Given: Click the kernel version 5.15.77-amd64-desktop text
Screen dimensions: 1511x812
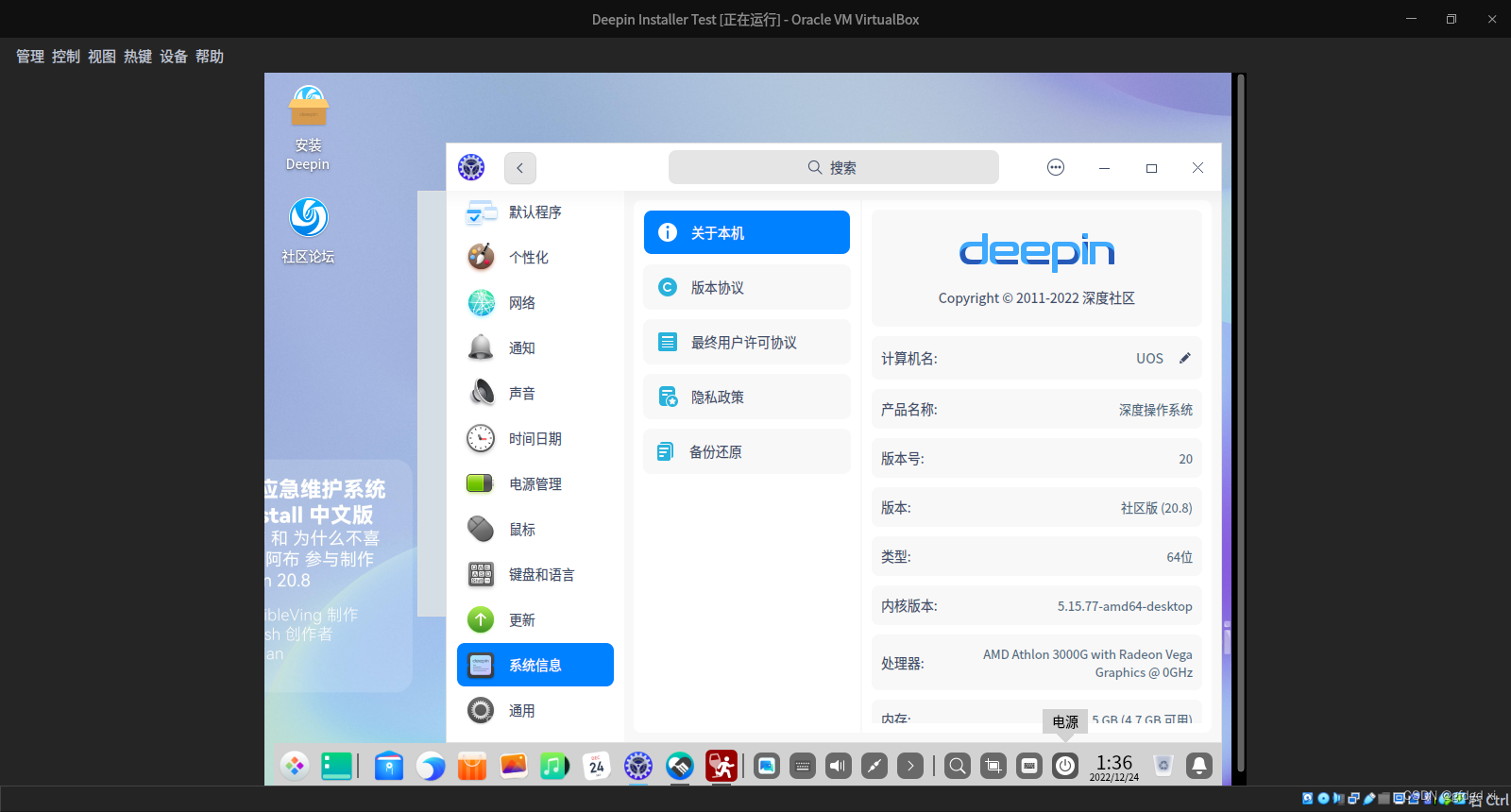Looking at the screenshot, I should pyautogui.click(x=1125, y=606).
